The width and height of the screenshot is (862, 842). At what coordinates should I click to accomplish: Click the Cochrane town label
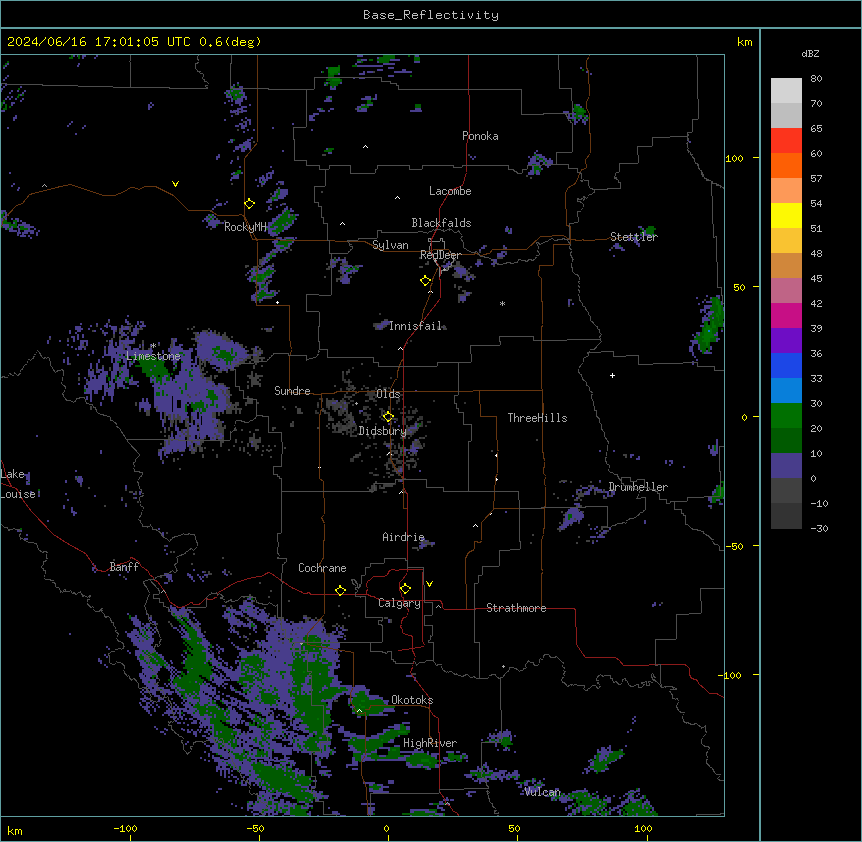point(322,568)
